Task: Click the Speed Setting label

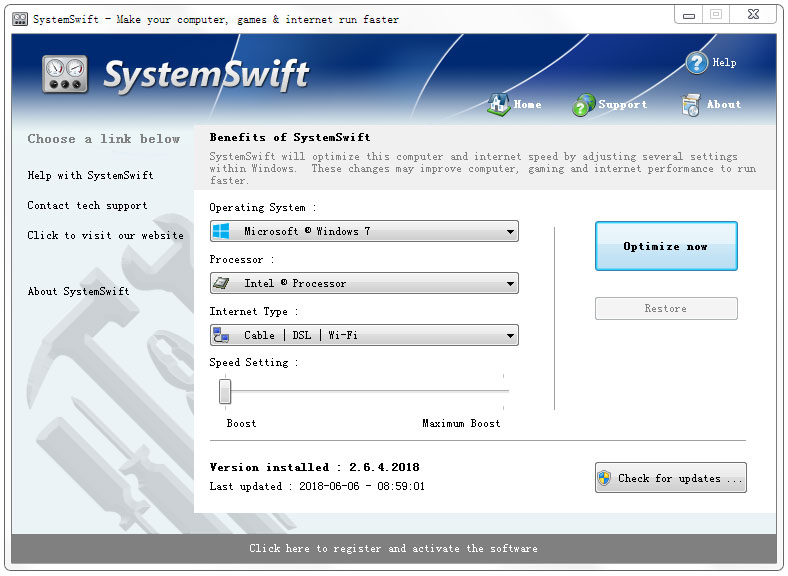Action: click(x=254, y=362)
